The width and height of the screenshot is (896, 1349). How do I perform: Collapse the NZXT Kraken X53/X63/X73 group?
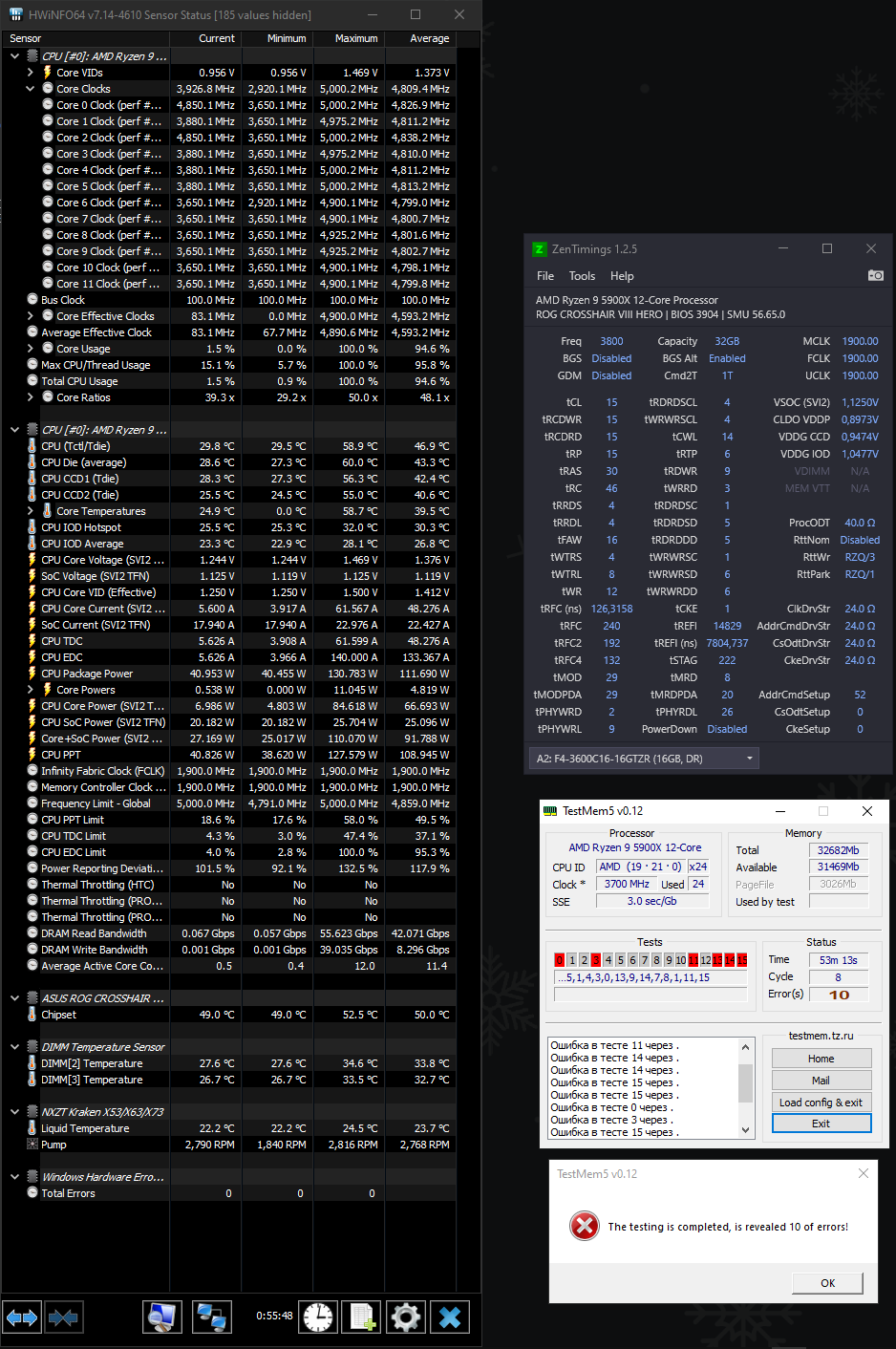(14, 1112)
